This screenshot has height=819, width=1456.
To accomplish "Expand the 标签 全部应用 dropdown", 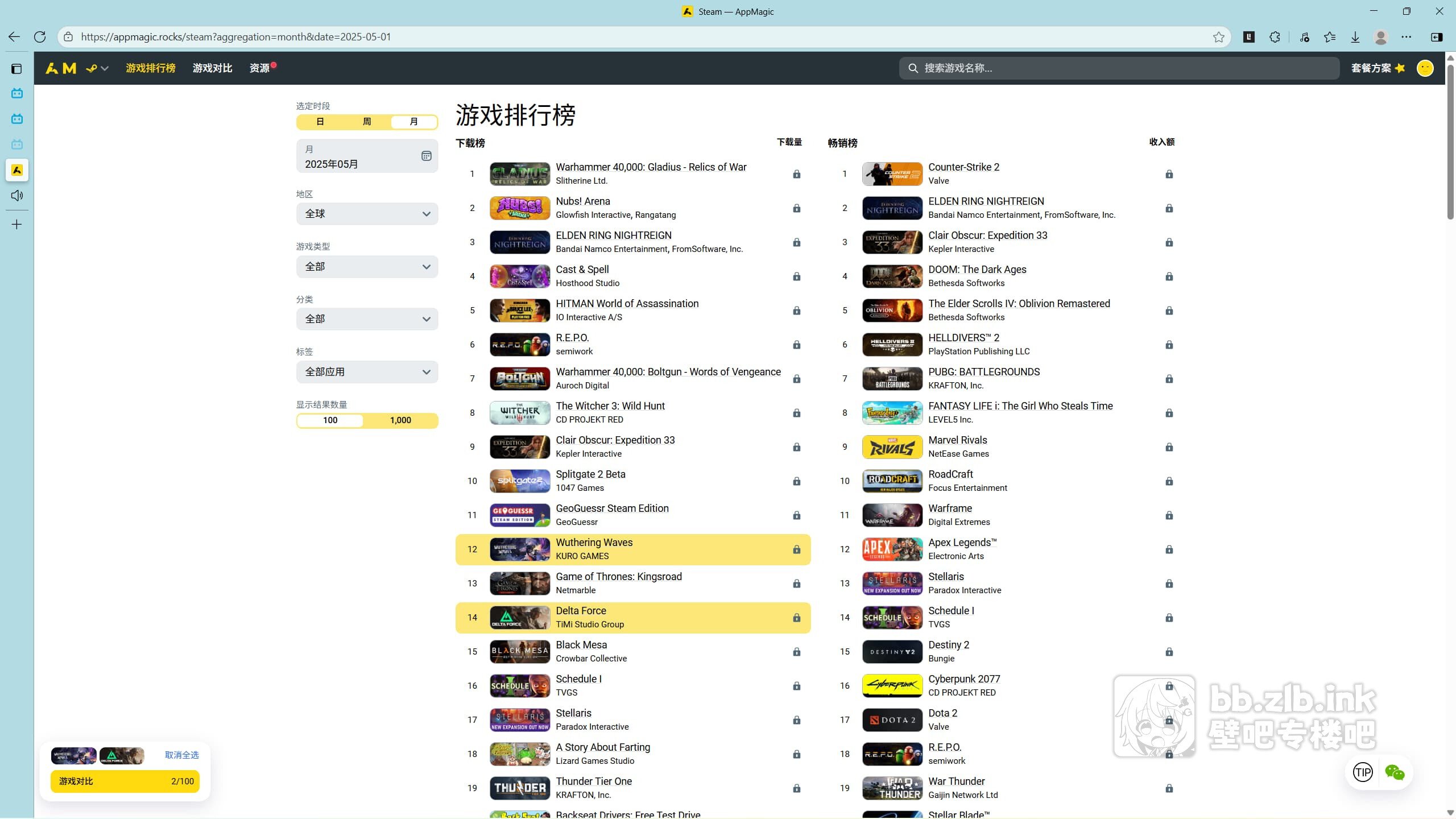I will pyautogui.click(x=367, y=372).
